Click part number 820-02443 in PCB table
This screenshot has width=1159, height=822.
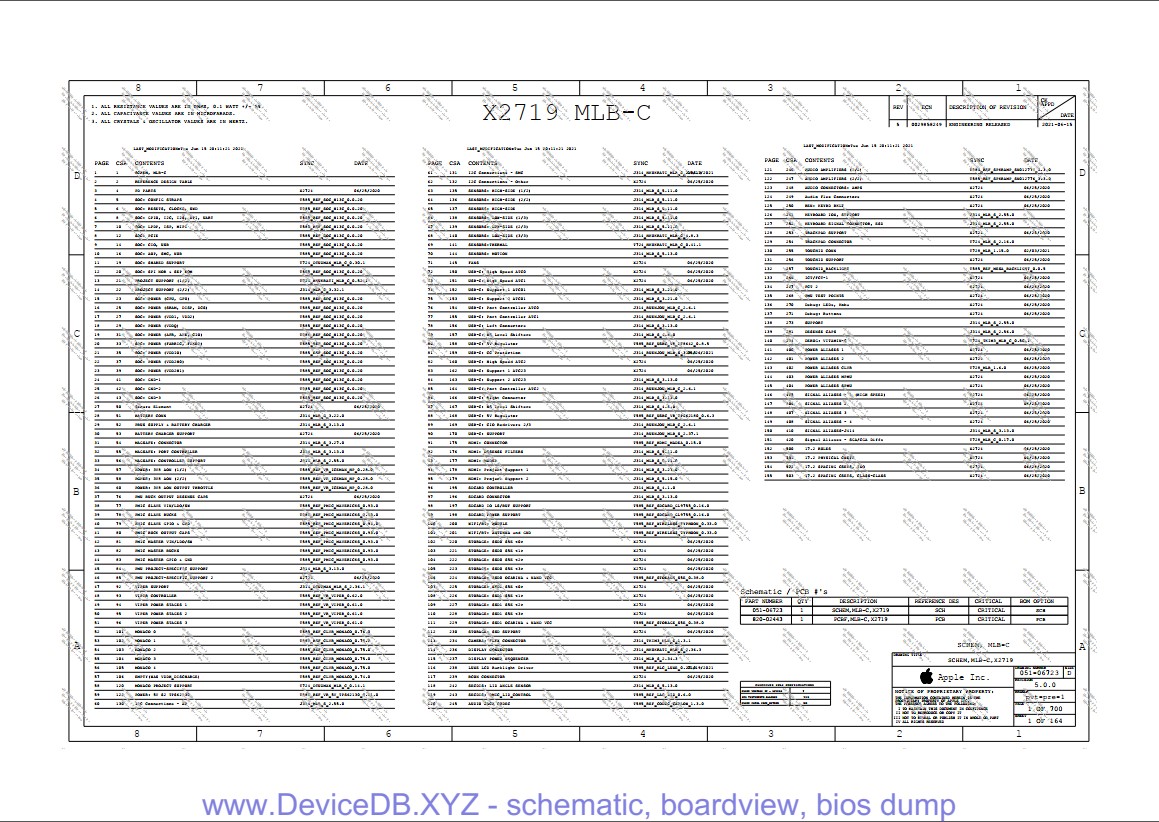[x=767, y=619]
